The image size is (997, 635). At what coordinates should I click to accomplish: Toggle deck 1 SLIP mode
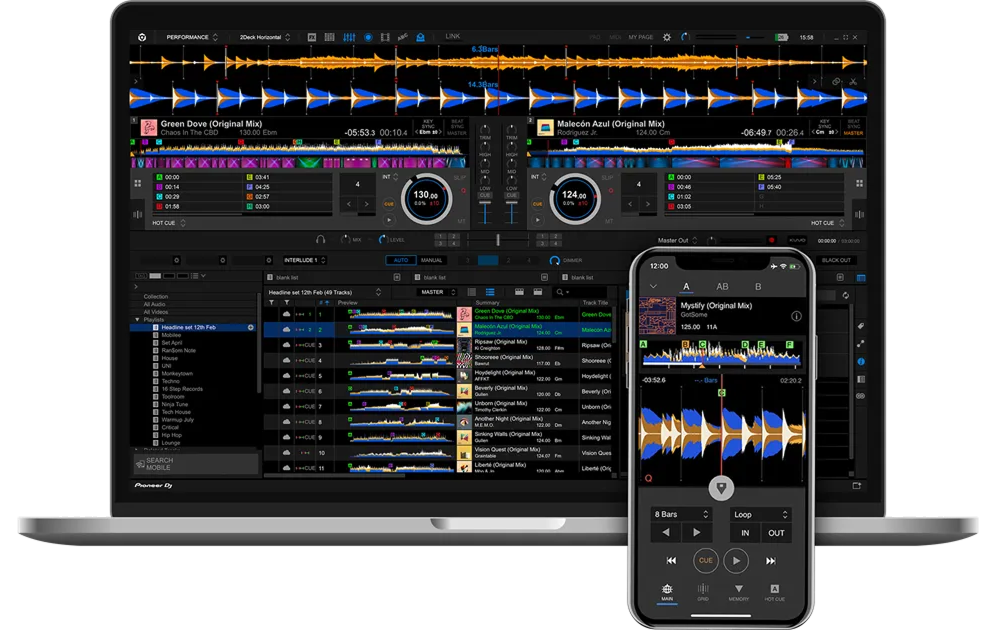click(x=460, y=178)
